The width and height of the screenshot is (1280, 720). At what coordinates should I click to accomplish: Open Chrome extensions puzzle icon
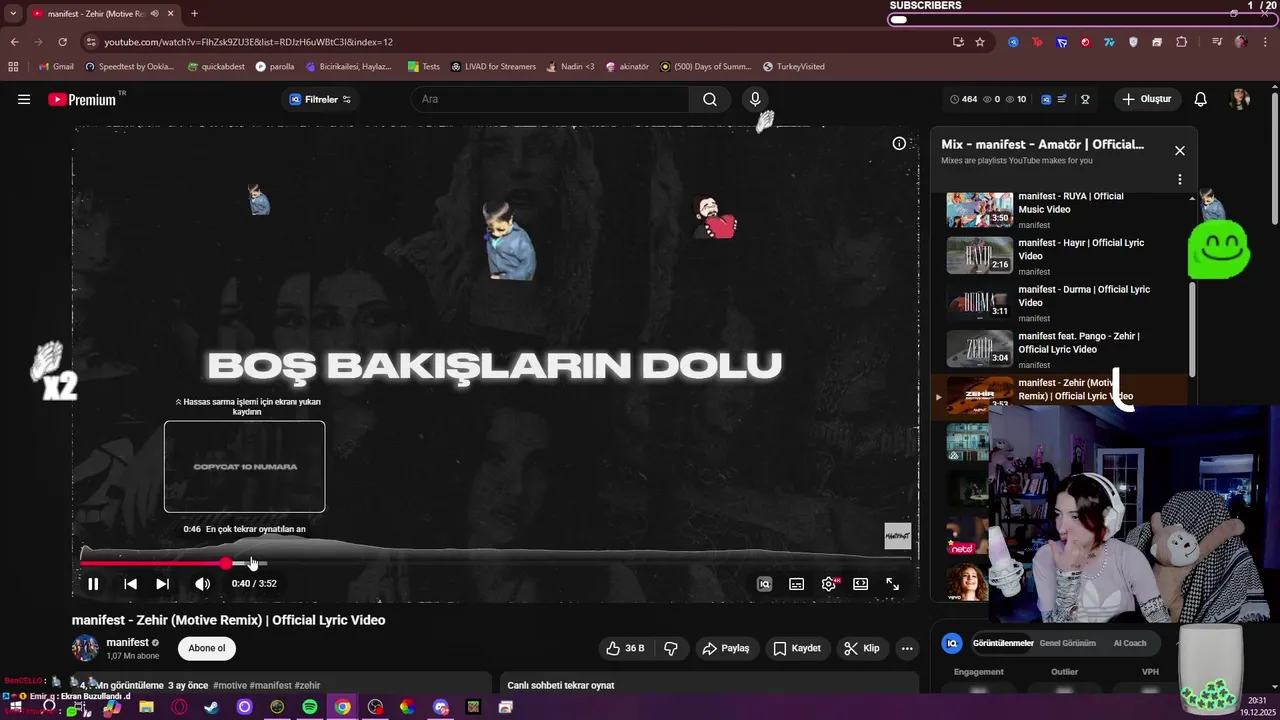point(1182,42)
